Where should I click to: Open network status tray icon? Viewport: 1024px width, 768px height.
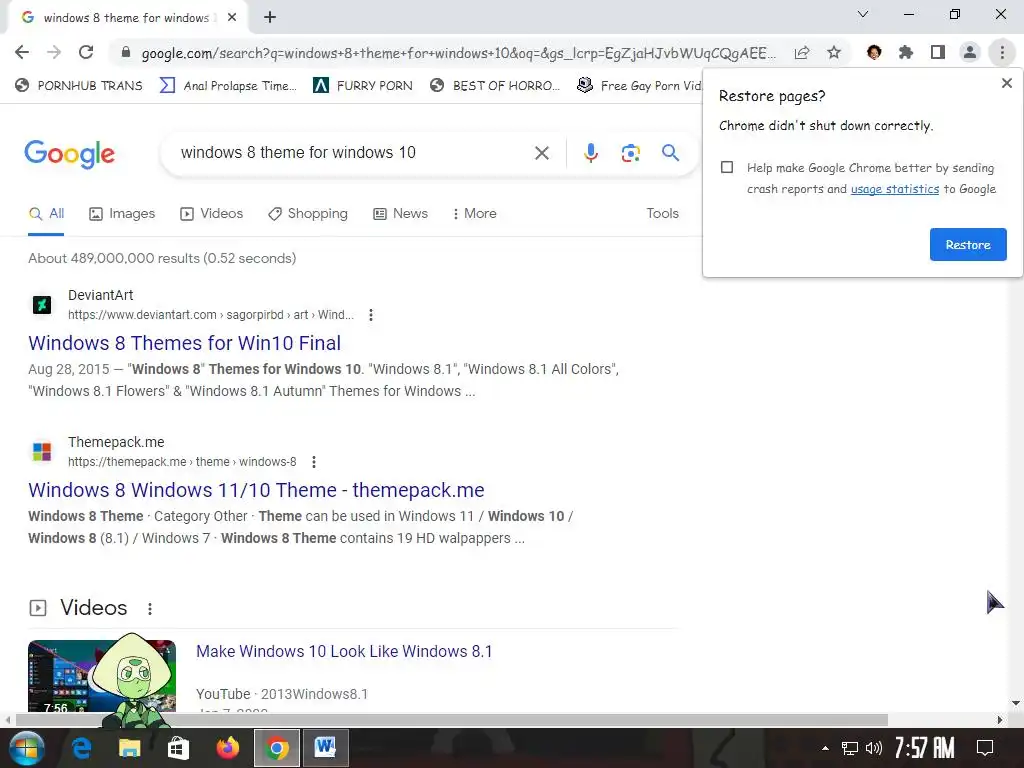(x=849, y=748)
